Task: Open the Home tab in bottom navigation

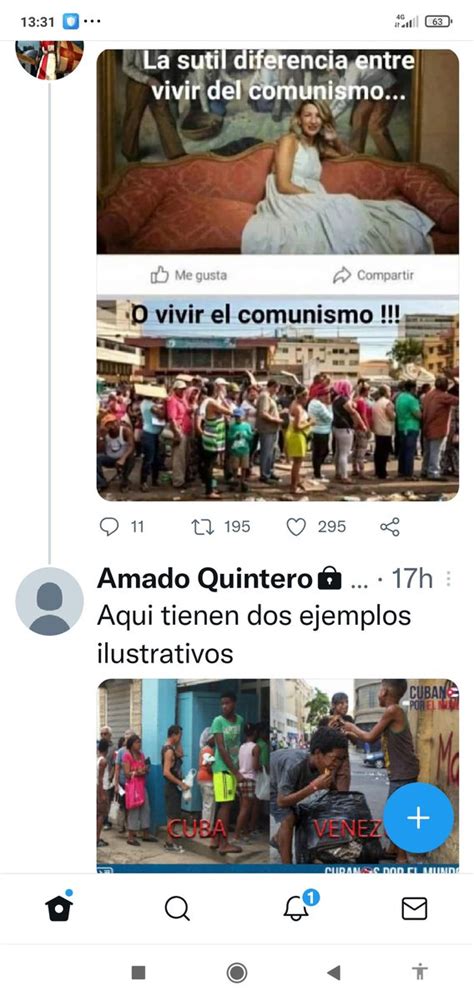Action: point(59,907)
